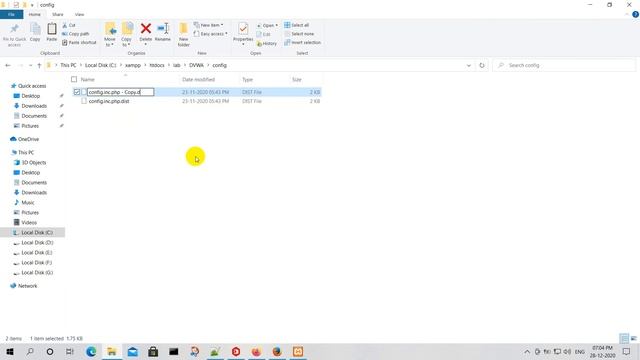
Task: Switch to the Share ribbon tab
Action: pyautogui.click(x=58, y=15)
